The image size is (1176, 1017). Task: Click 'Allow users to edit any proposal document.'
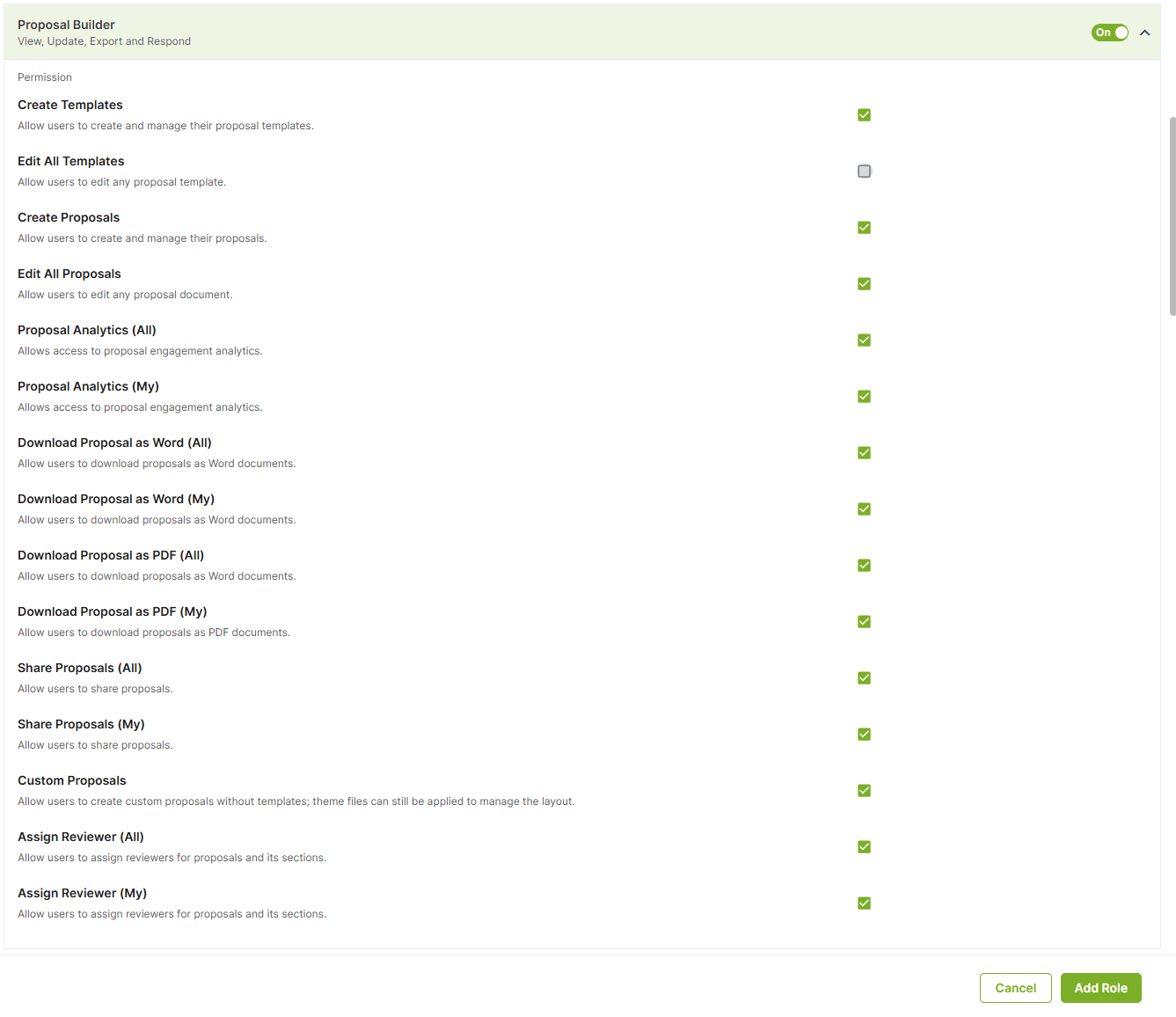pyautogui.click(x=125, y=295)
